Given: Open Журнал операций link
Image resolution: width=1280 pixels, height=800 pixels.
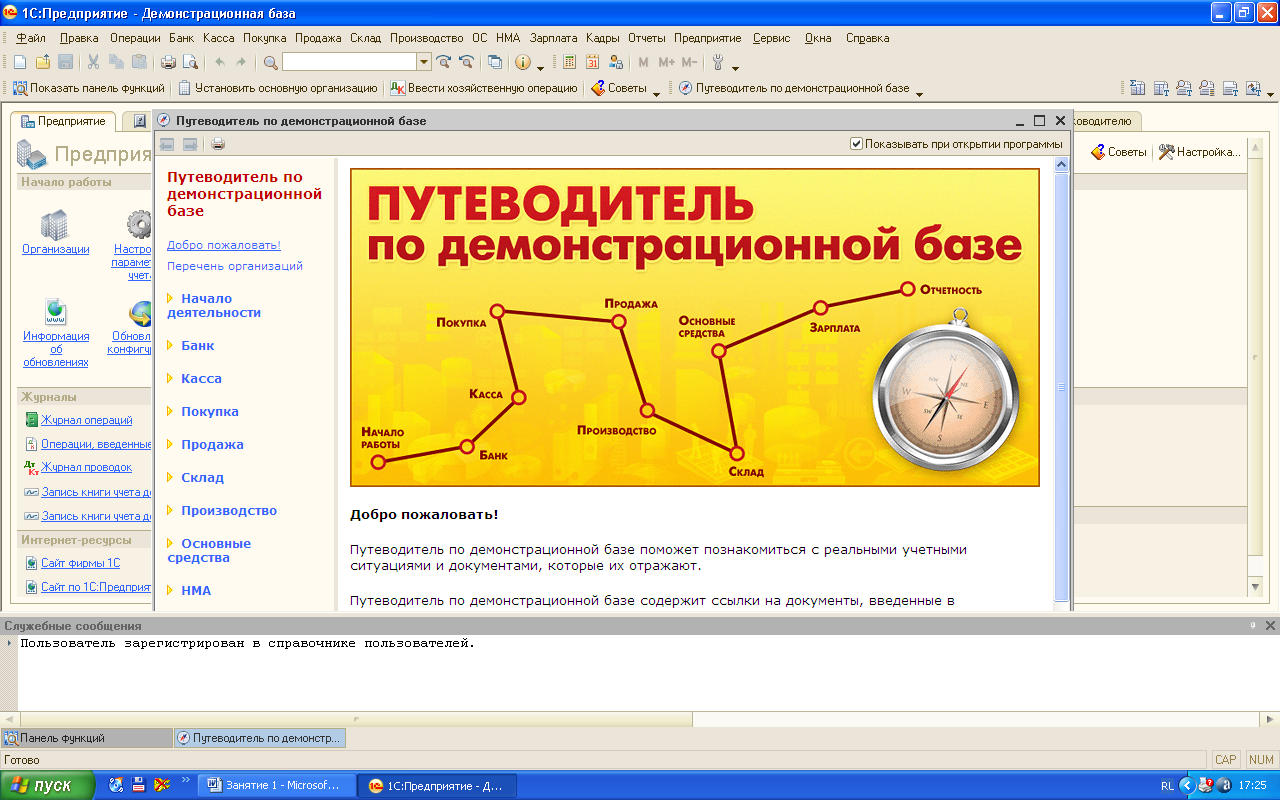Looking at the screenshot, I should click(87, 420).
